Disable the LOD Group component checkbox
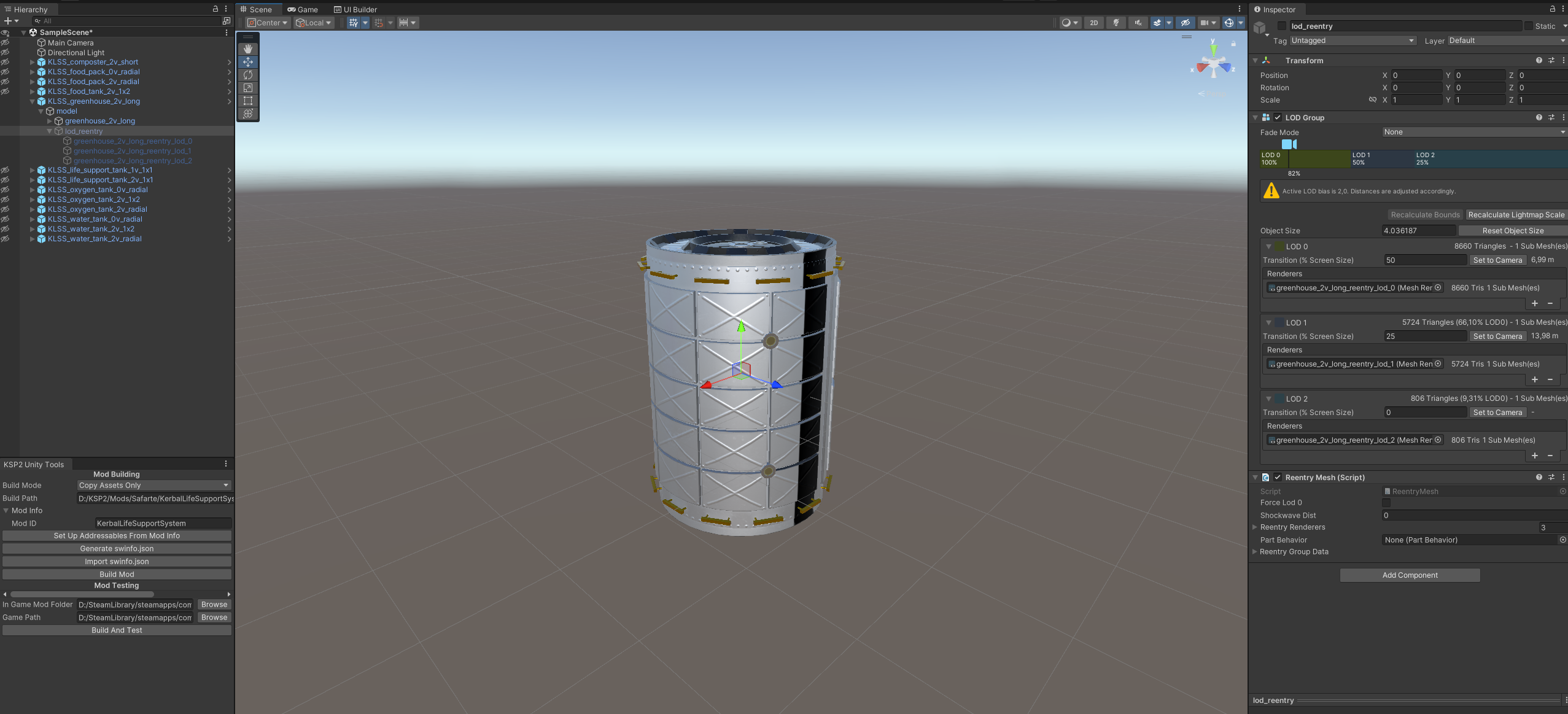This screenshot has width=1568, height=714. click(1278, 118)
